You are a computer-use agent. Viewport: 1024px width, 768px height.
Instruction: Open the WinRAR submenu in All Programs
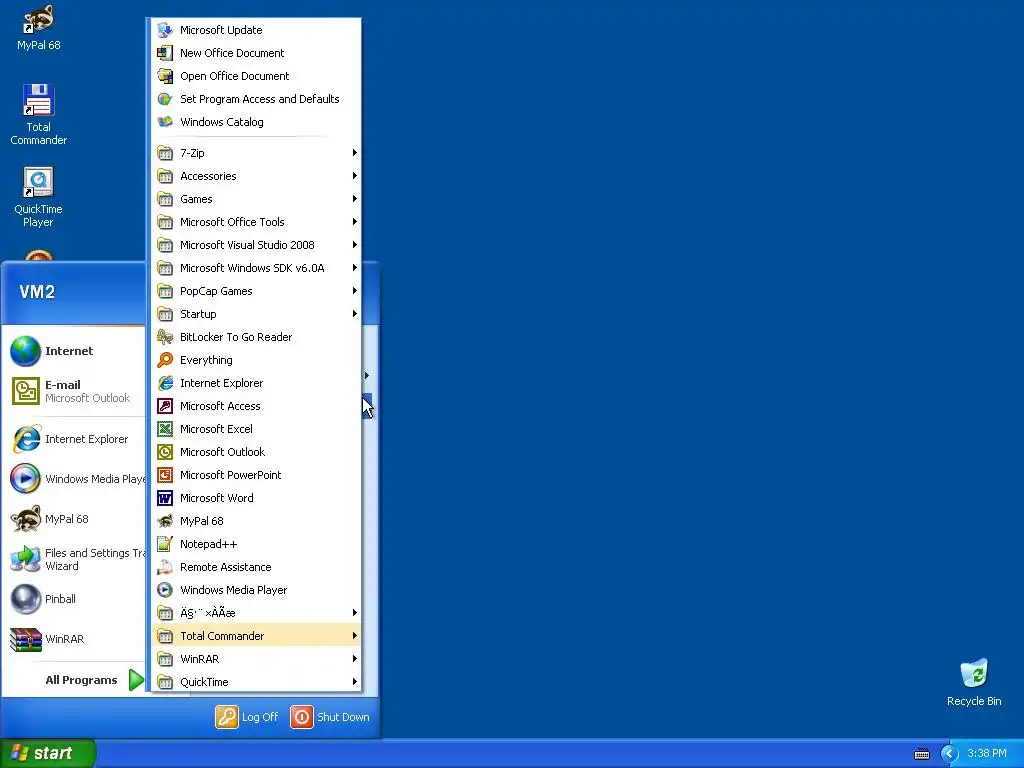(x=256, y=659)
